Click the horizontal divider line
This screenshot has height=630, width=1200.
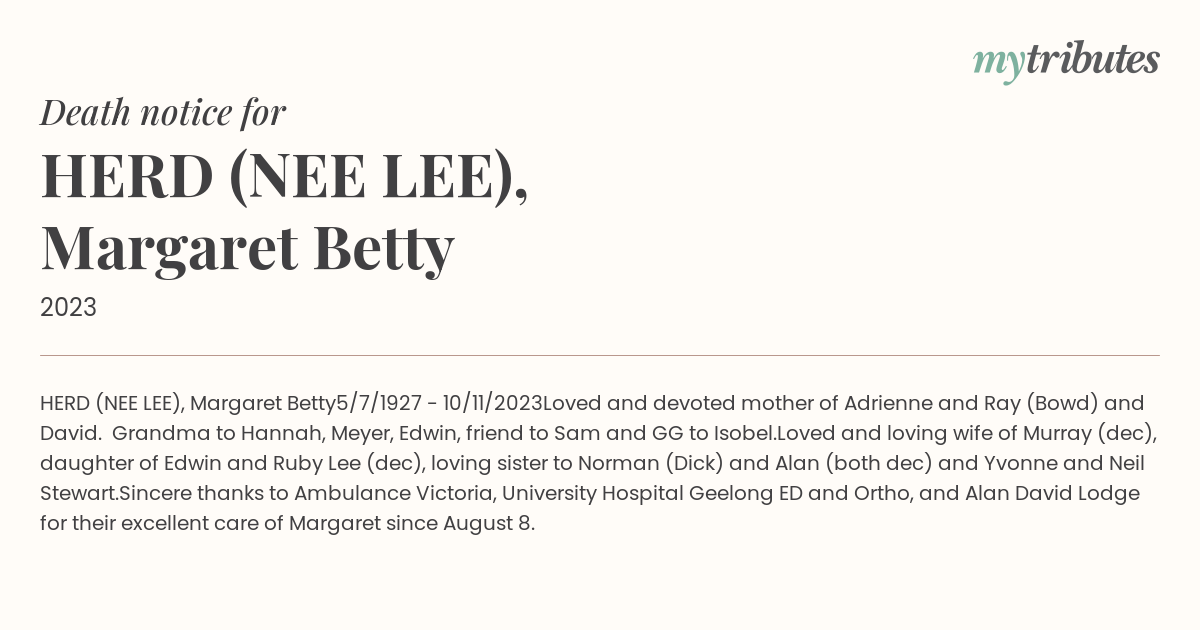(x=600, y=355)
